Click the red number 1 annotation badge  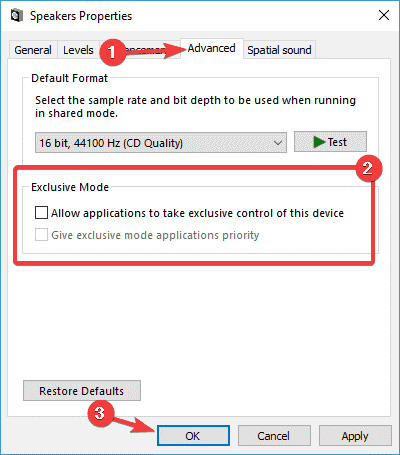coord(112,52)
